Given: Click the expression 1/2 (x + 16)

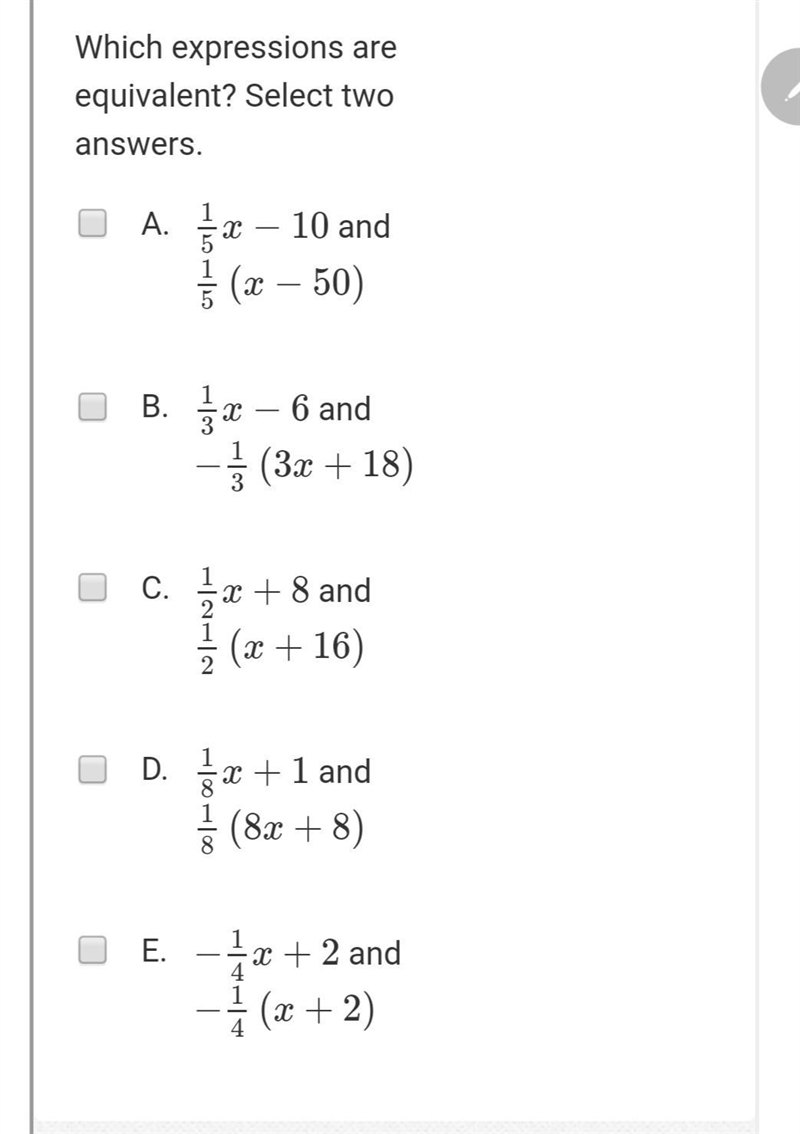Looking at the screenshot, I should (281, 648).
